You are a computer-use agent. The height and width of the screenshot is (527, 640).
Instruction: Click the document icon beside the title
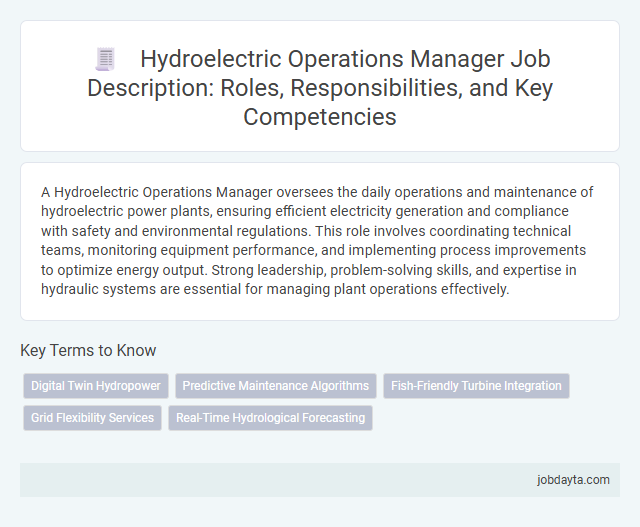[x=106, y=59]
